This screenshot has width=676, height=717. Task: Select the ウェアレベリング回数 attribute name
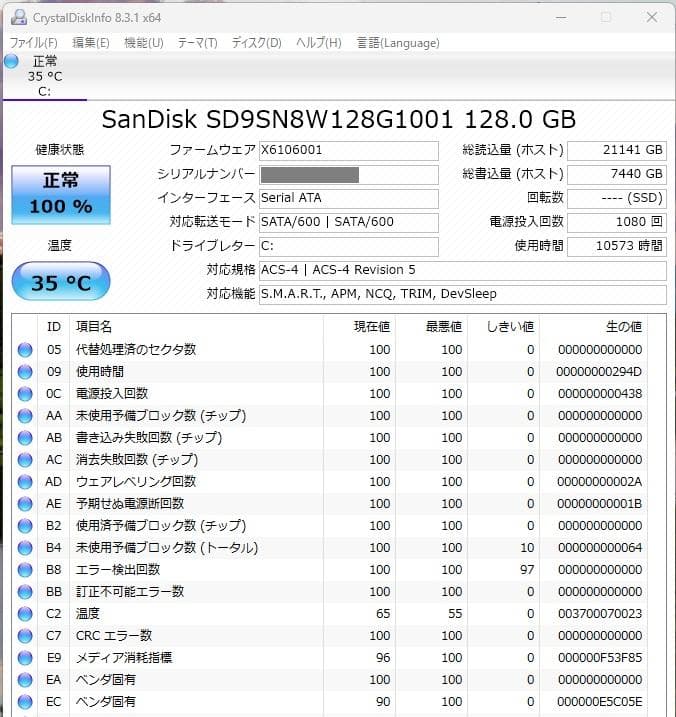[x=136, y=482]
